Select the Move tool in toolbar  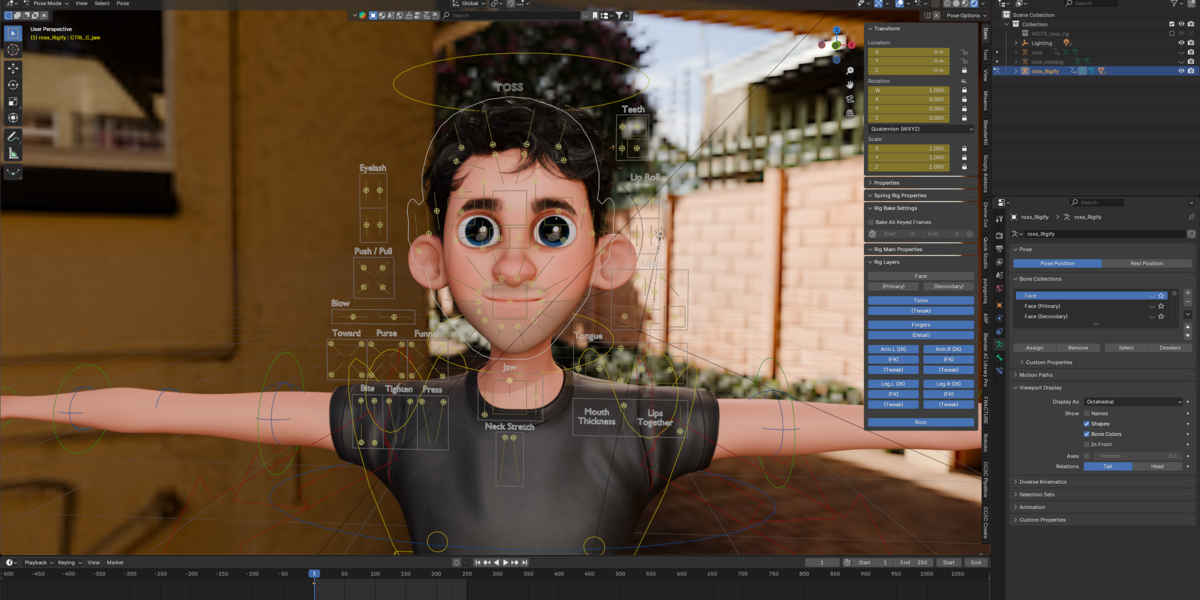pyautogui.click(x=13, y=68)
